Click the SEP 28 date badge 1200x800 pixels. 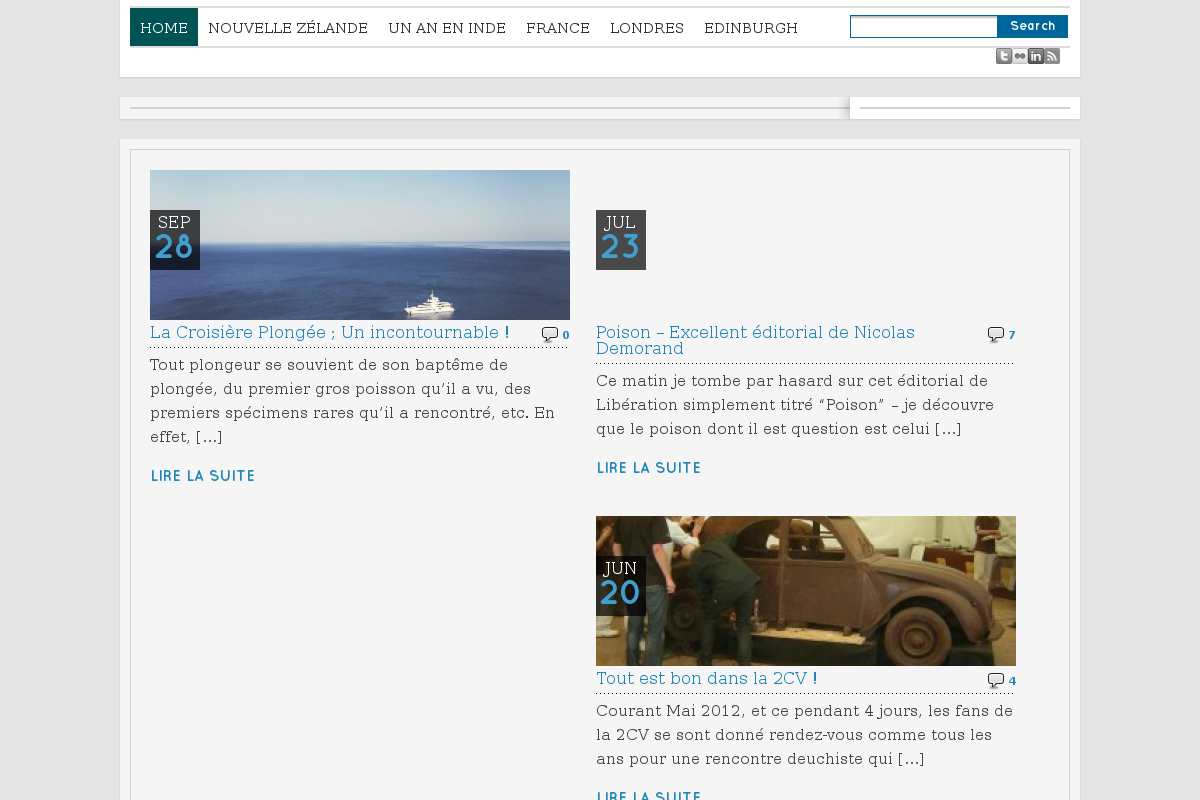point(175,240)
